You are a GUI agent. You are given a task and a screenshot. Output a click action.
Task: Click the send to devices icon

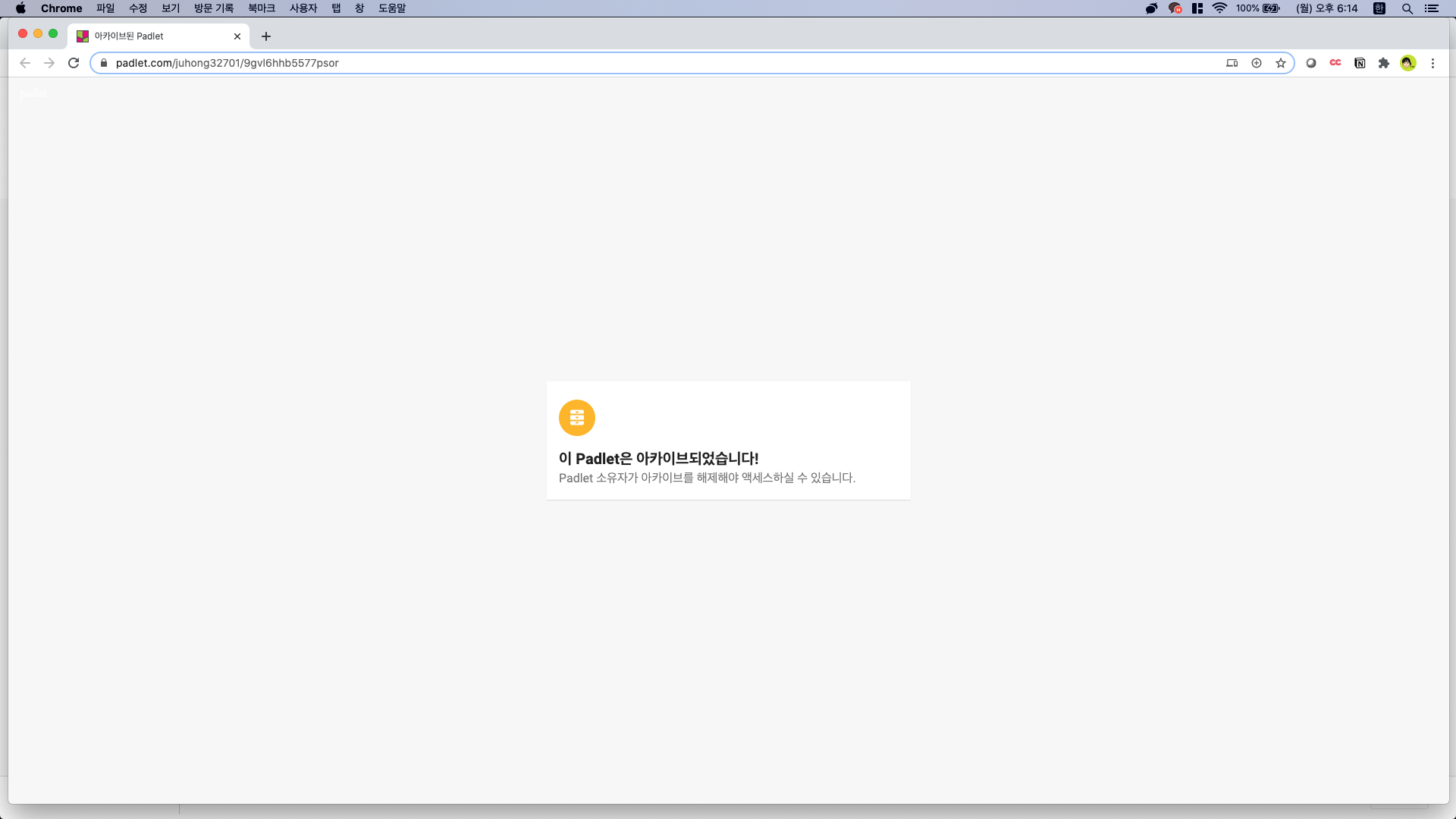click(1232, 63)
